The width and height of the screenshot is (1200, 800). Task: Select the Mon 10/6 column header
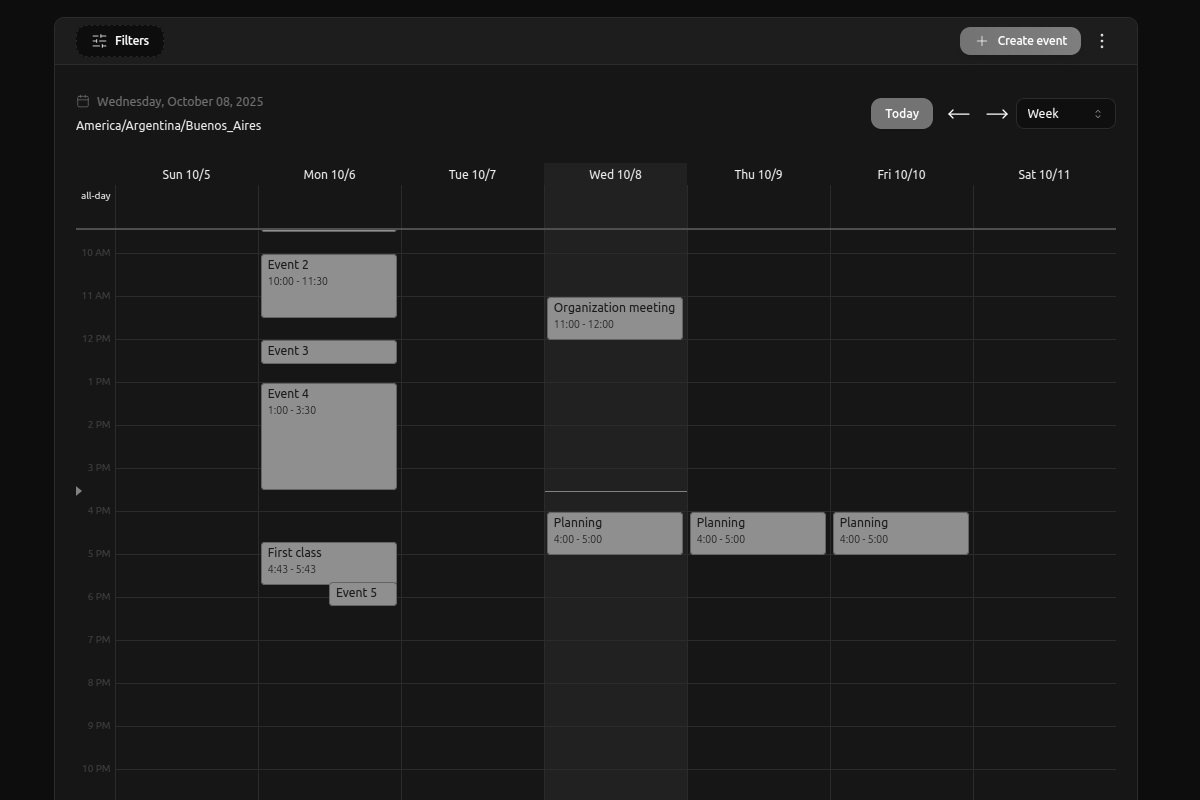329,174
